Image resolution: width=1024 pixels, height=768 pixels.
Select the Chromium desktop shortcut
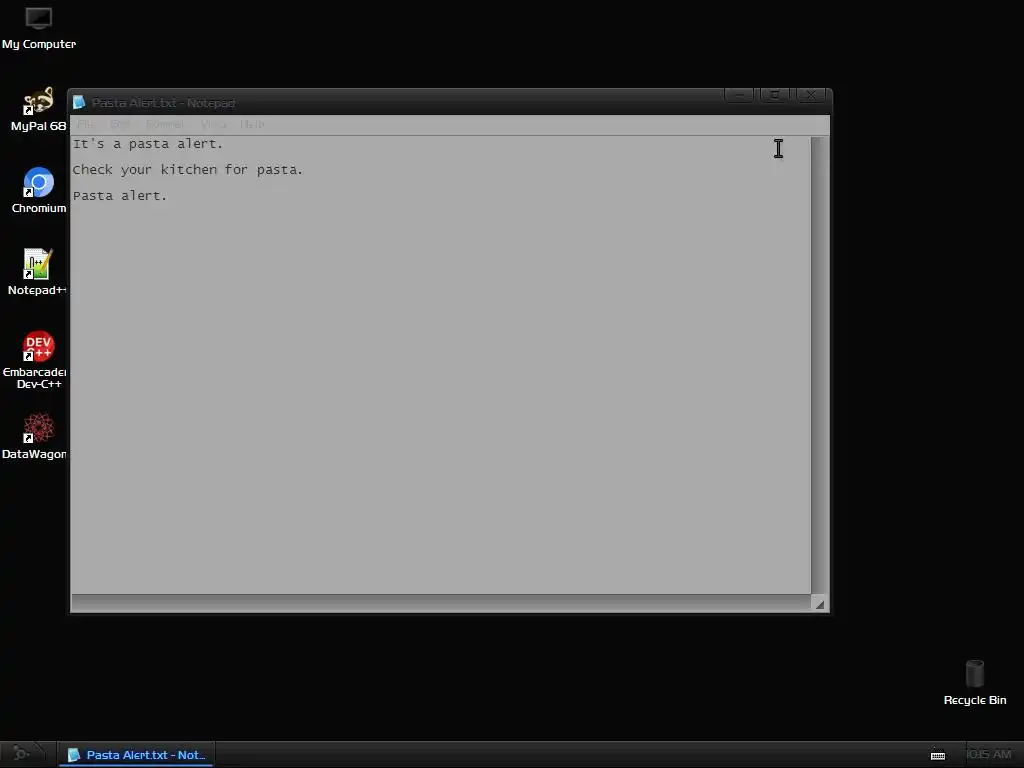coord(39,191)
